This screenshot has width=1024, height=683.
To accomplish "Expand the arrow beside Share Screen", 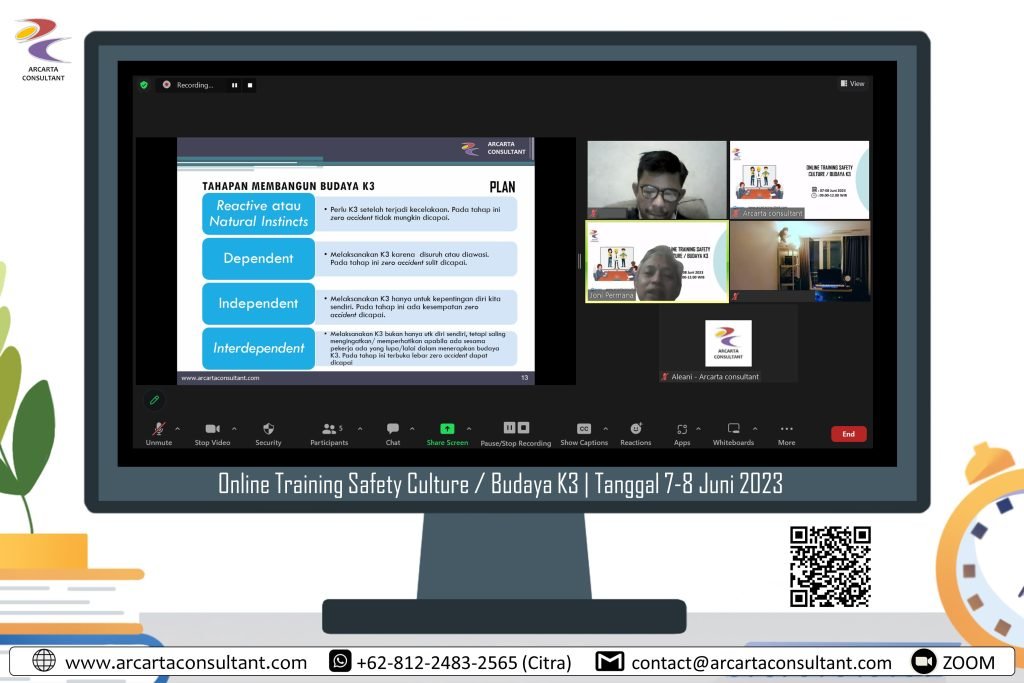I will click(468, 429).
